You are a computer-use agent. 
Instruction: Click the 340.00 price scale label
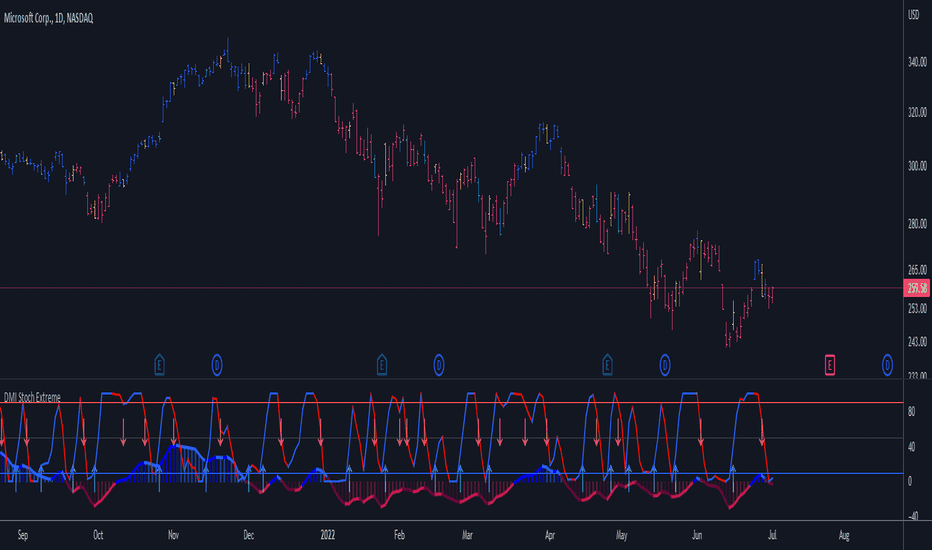917,62
